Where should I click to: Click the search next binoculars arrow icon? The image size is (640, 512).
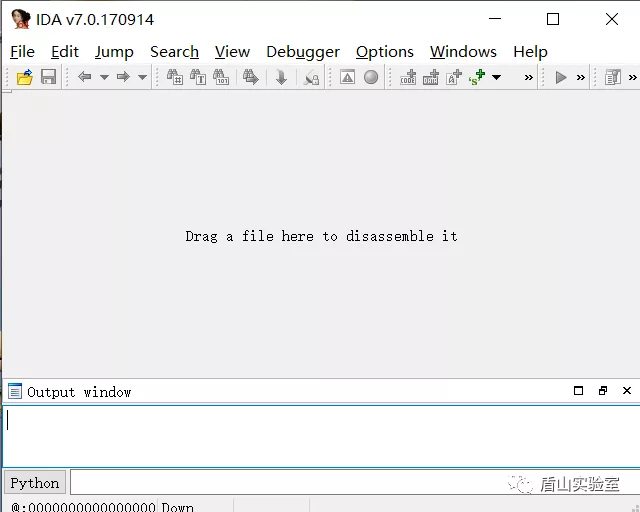[251, 77]
